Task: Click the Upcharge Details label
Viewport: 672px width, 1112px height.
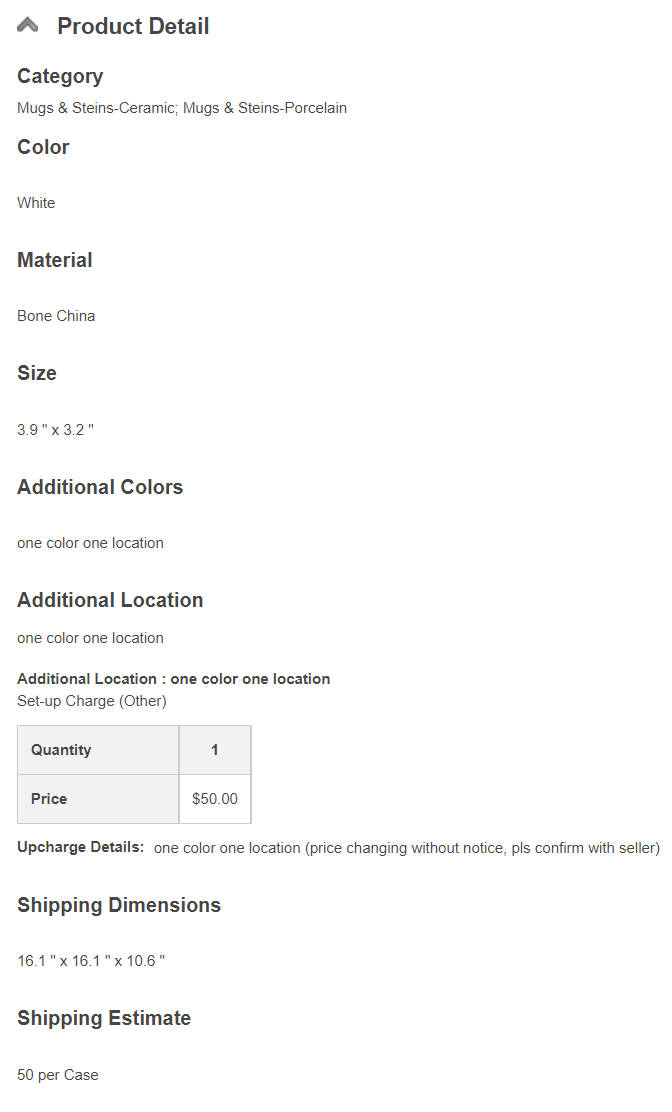Action: coord(80,847)
